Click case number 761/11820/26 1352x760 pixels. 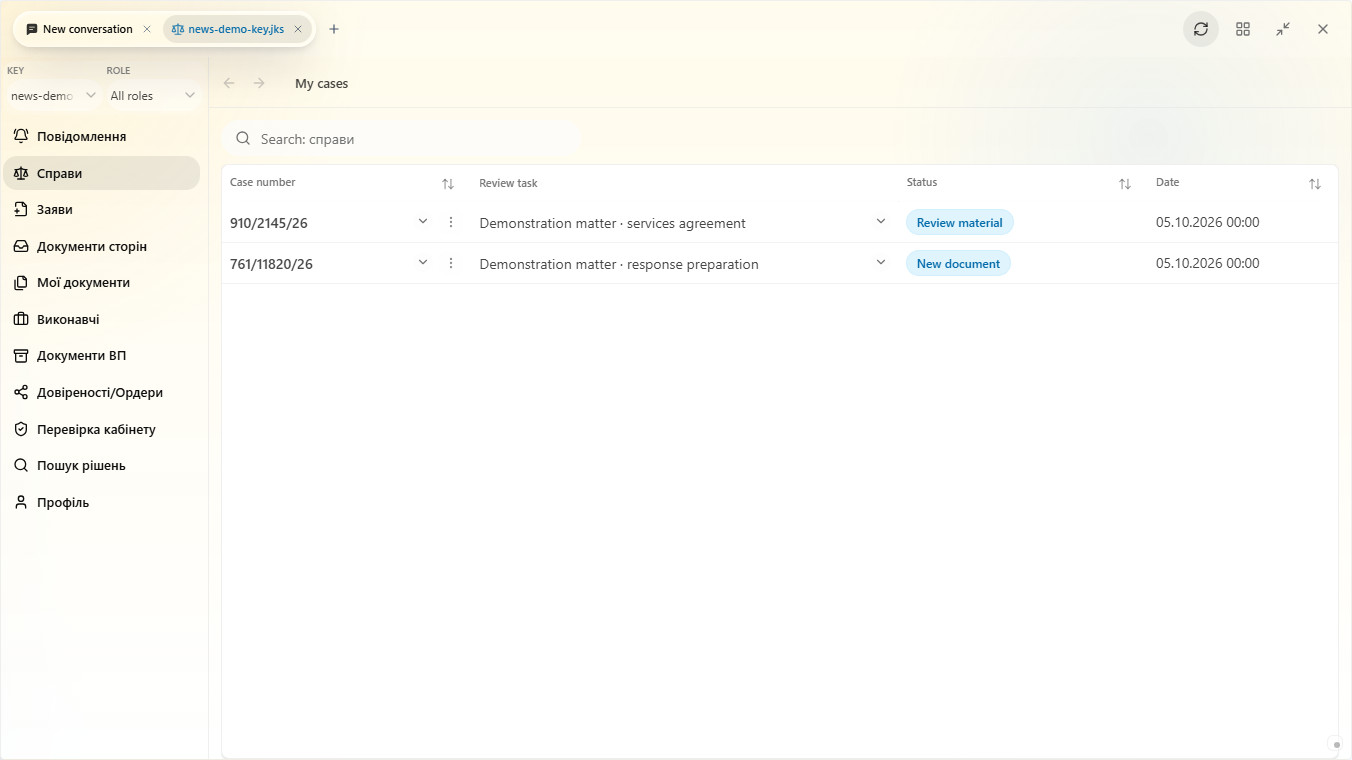click(x=271, y=264)
